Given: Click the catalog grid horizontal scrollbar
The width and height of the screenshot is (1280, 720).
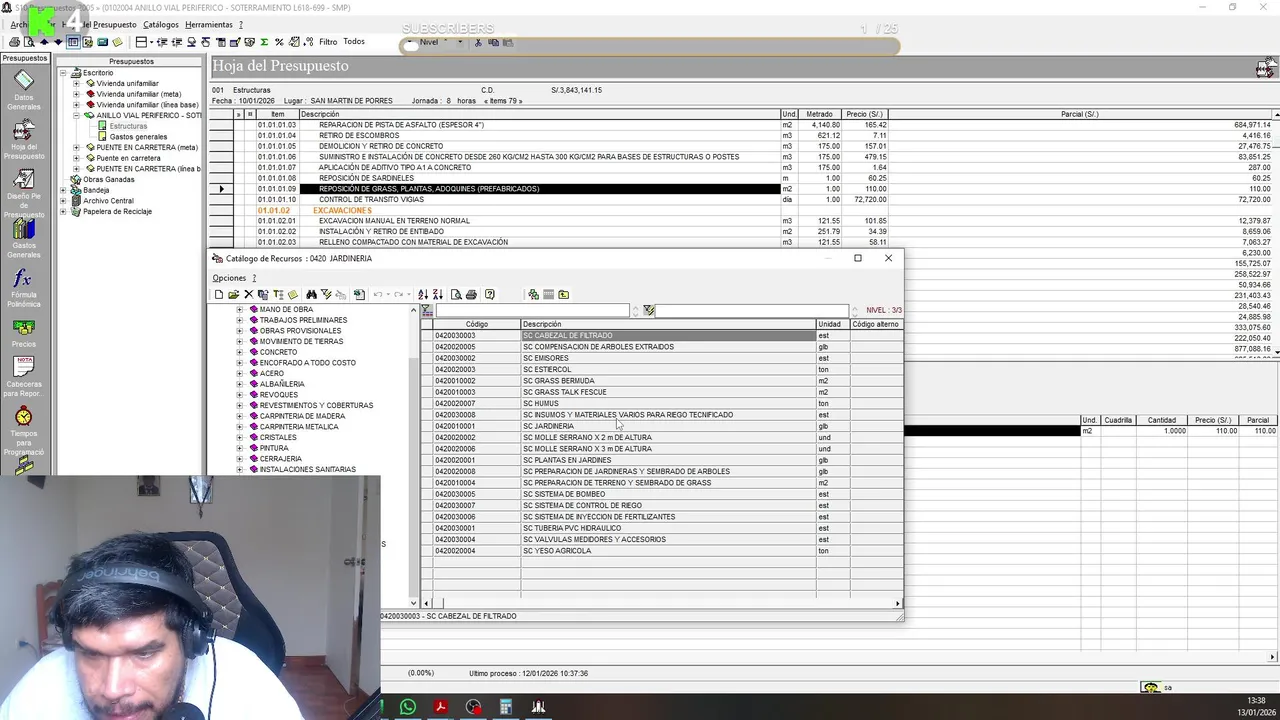Looking at the screenshot, I should pyautogui.click(x=662, y=604).
